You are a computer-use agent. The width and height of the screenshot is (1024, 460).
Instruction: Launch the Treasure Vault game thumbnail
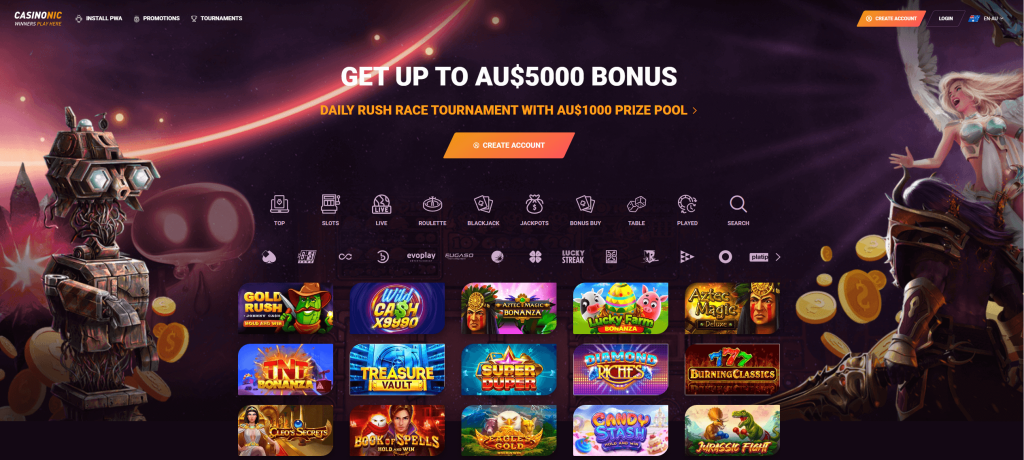[397, 369]
